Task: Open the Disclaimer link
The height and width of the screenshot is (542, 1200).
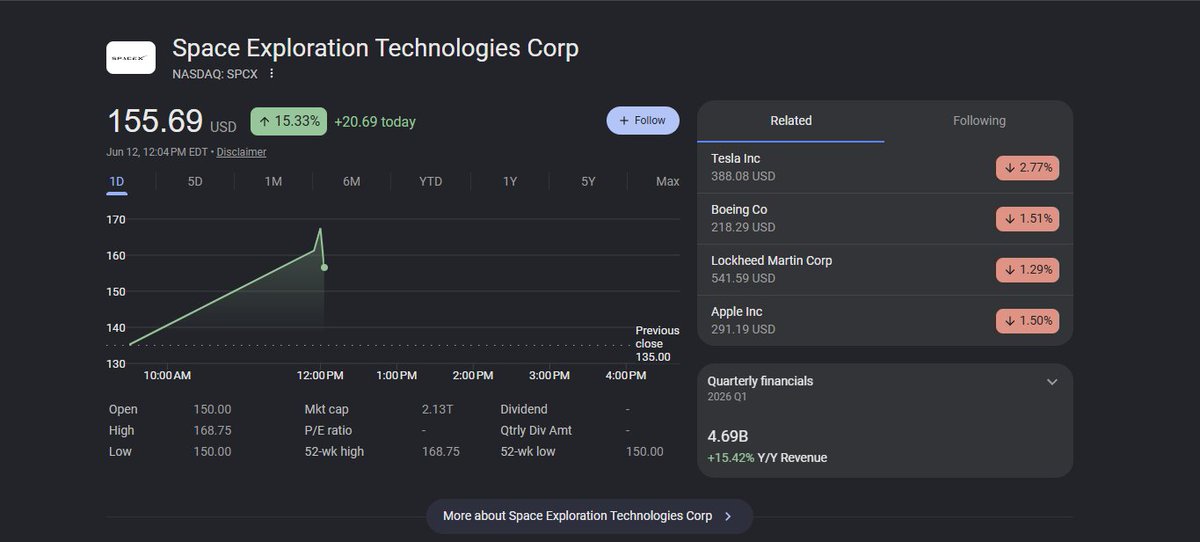Action: pyautogui.click(x=241, y=152)
